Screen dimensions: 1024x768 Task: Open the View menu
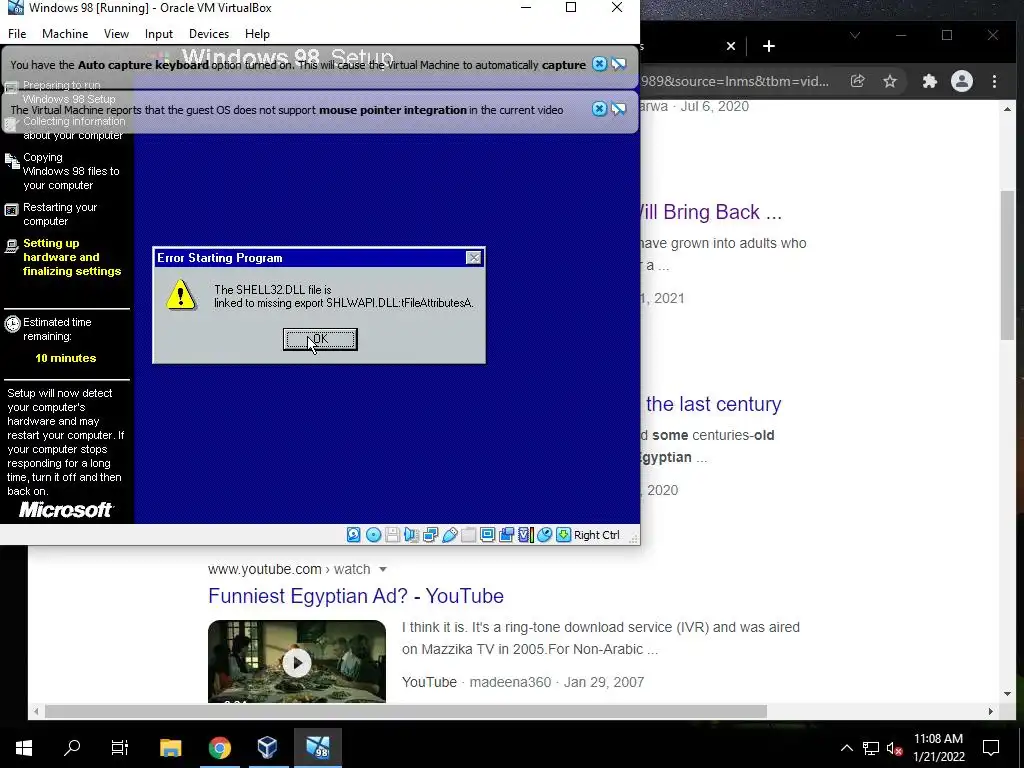[x=116, y=34]
